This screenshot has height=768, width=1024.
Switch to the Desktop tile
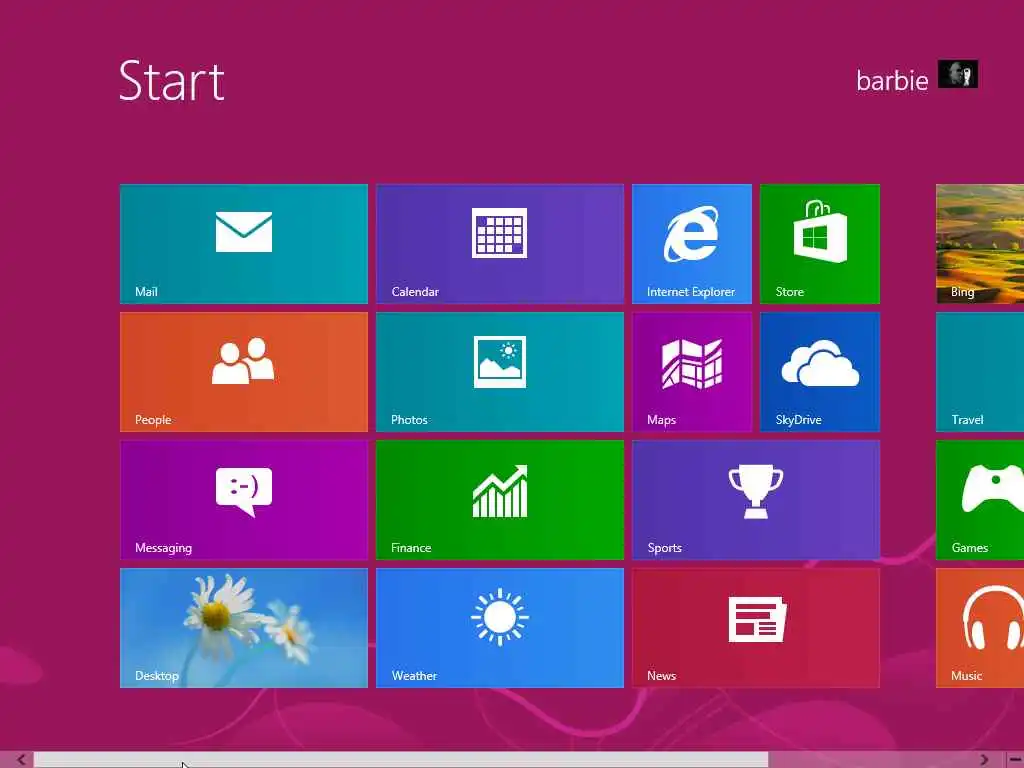coord(244,628)
